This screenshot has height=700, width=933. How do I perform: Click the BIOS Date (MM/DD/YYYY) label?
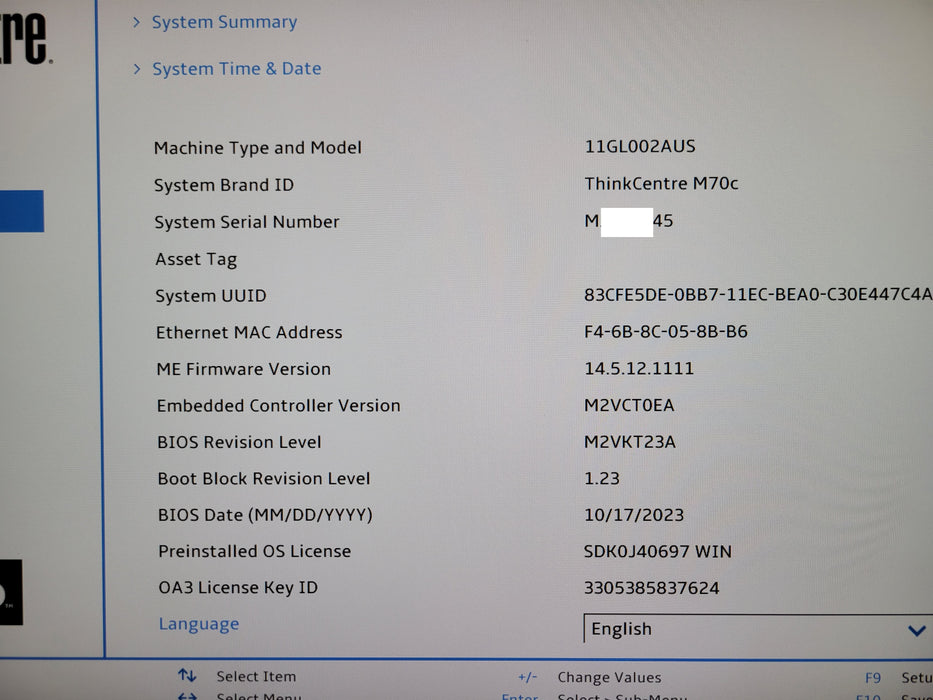click(x=265, y=515)
